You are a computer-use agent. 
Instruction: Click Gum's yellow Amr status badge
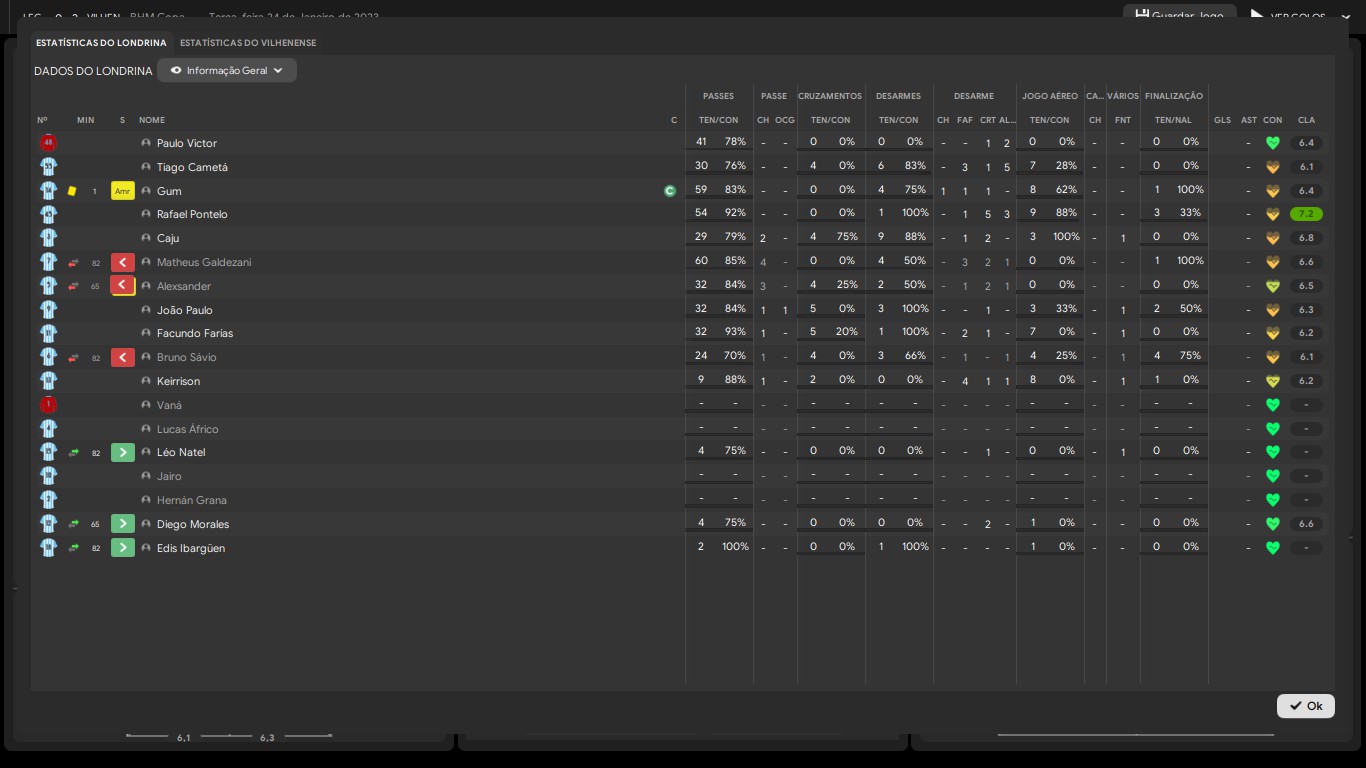[123, 191]
